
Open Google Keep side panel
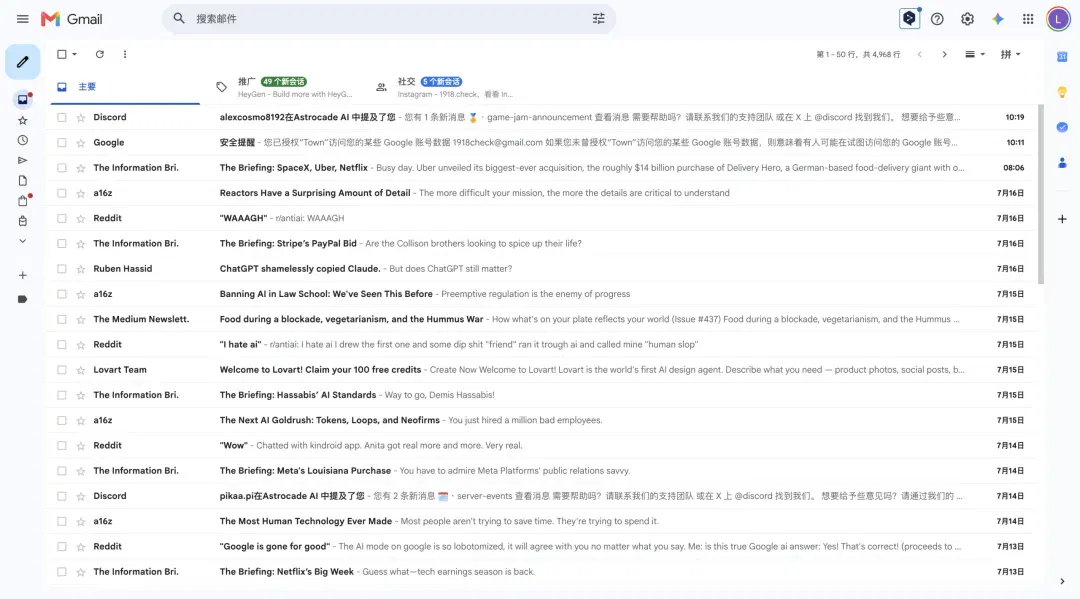1062,92
